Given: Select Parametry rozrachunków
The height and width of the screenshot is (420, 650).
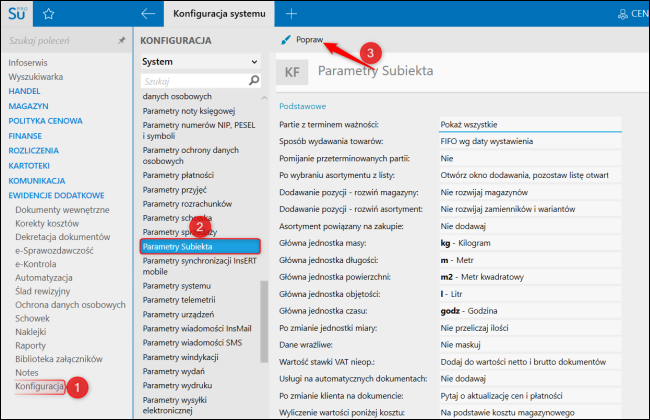Looking at the screenshot, I should [187, 204].
